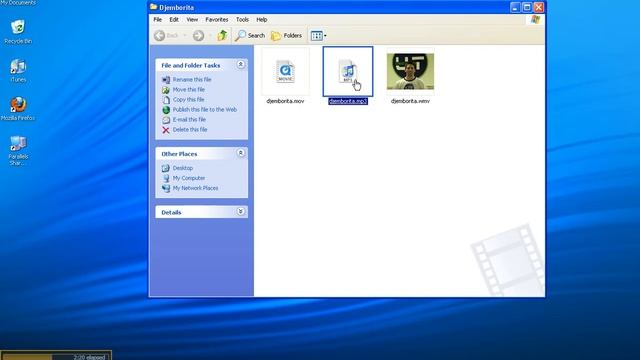The image size is (640, 360).
Task: Click E-mail this file link
Action: [189, 120]
